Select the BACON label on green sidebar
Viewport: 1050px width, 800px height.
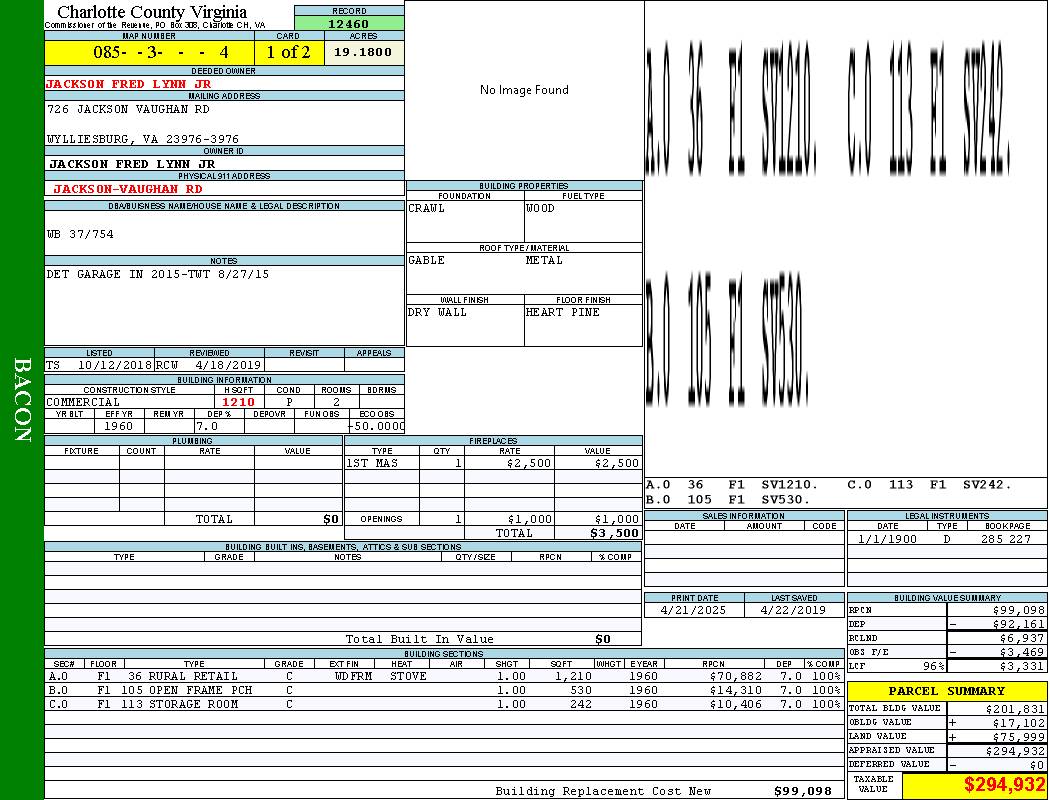(22, 400)
